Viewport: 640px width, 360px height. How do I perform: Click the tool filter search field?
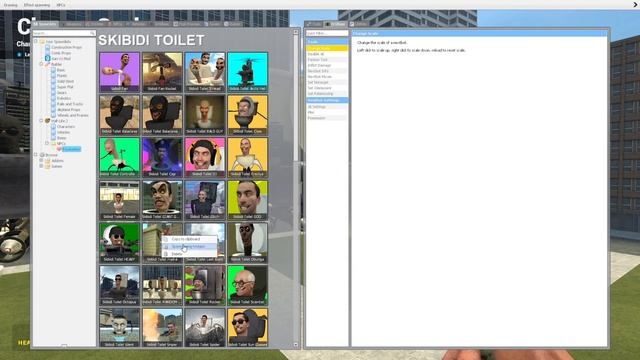pyautogui.click(x=327, y=33)
